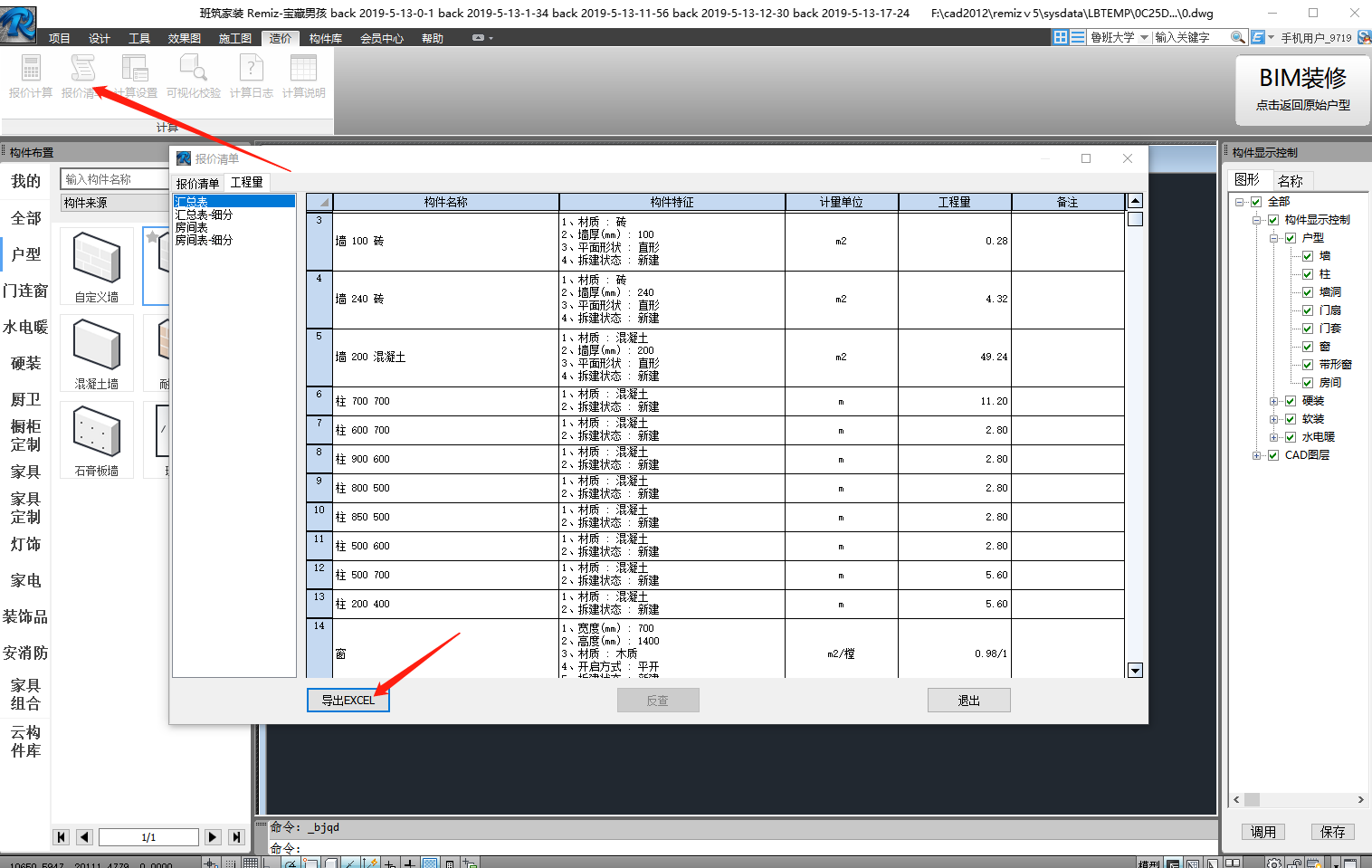The image size is (1372, 868).
Task: Switch to 报价清单 tab in dialog
Action: point(197,184)
